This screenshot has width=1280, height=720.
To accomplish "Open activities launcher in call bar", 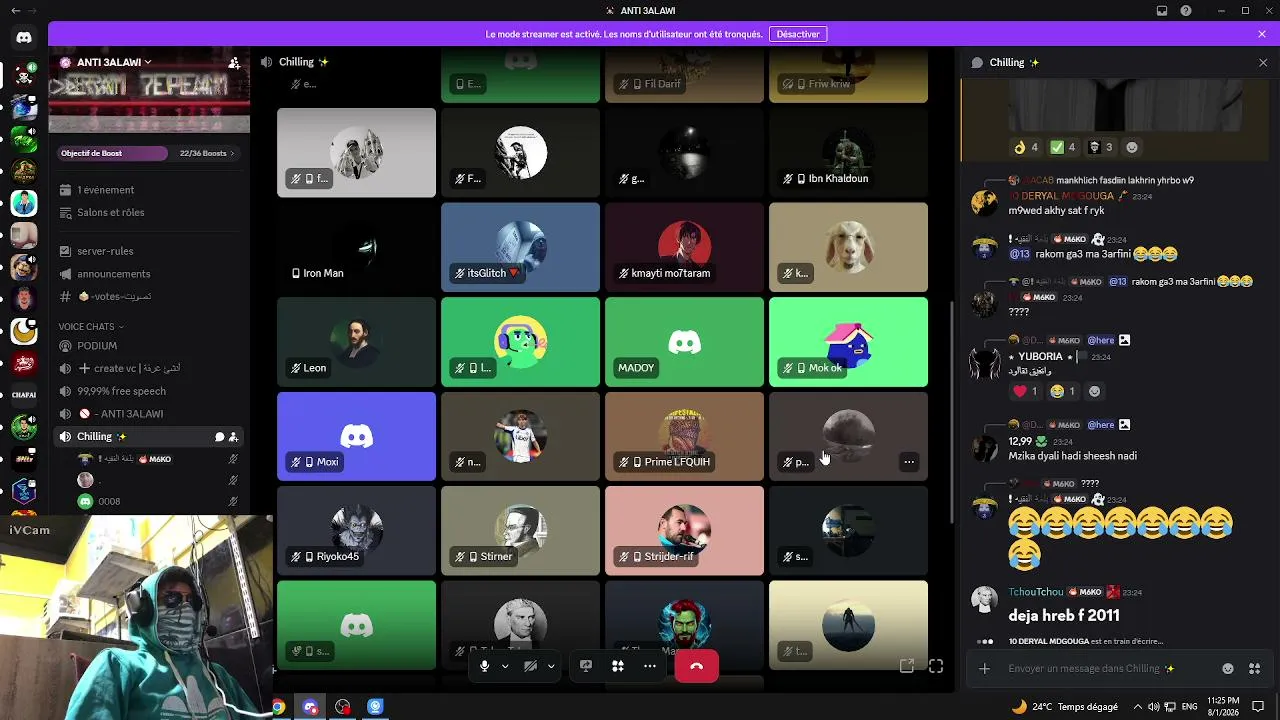I will click(618, 666).
